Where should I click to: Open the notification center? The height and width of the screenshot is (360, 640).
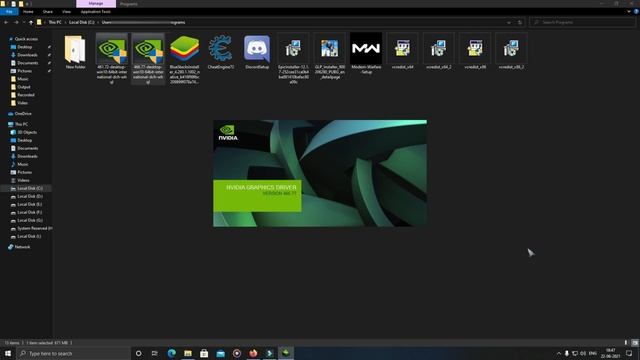click(x=629, y=353)
